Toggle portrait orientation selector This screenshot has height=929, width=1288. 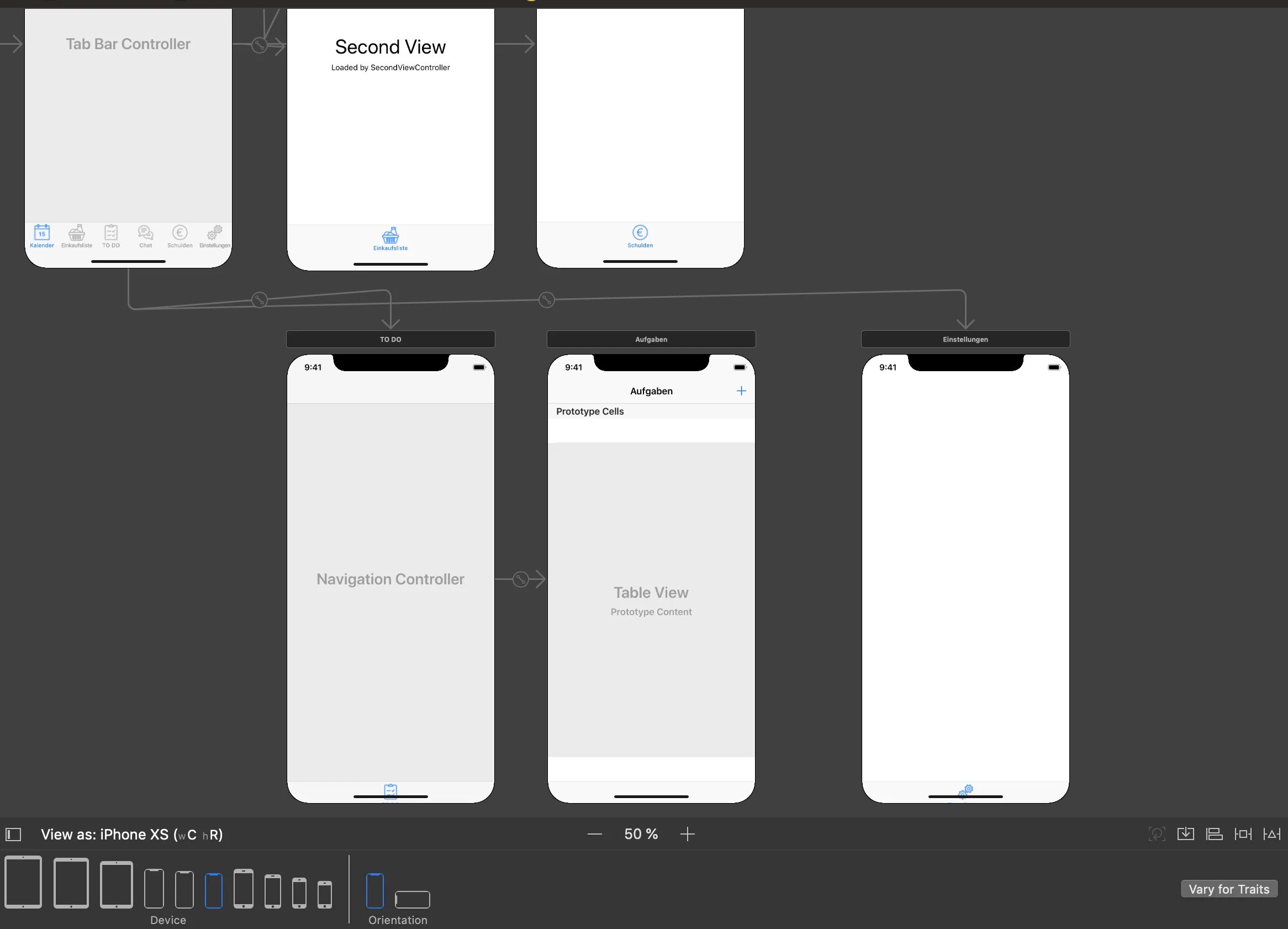pos(375,885)
